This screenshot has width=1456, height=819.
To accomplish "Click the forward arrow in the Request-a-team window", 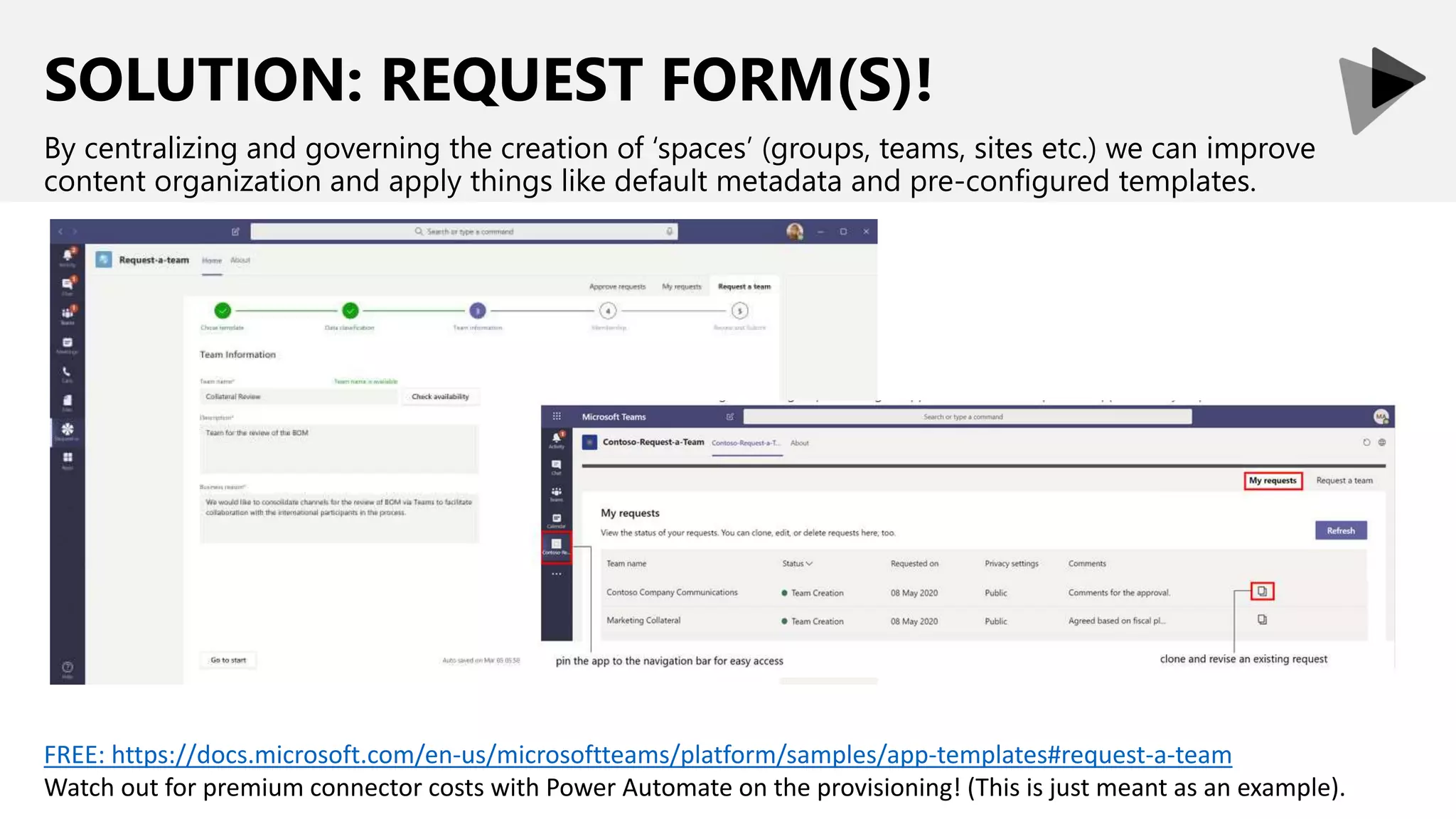I will point(75,232).
